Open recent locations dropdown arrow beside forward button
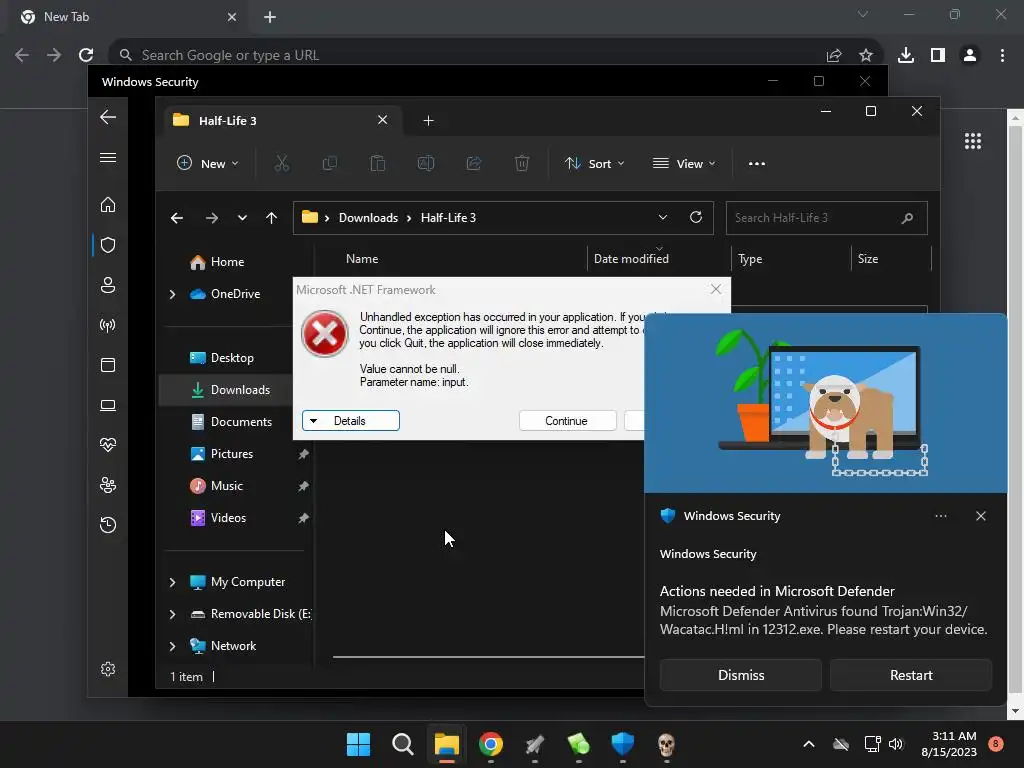This screenshot has height=768, width=1024. (x=242, y=218)
